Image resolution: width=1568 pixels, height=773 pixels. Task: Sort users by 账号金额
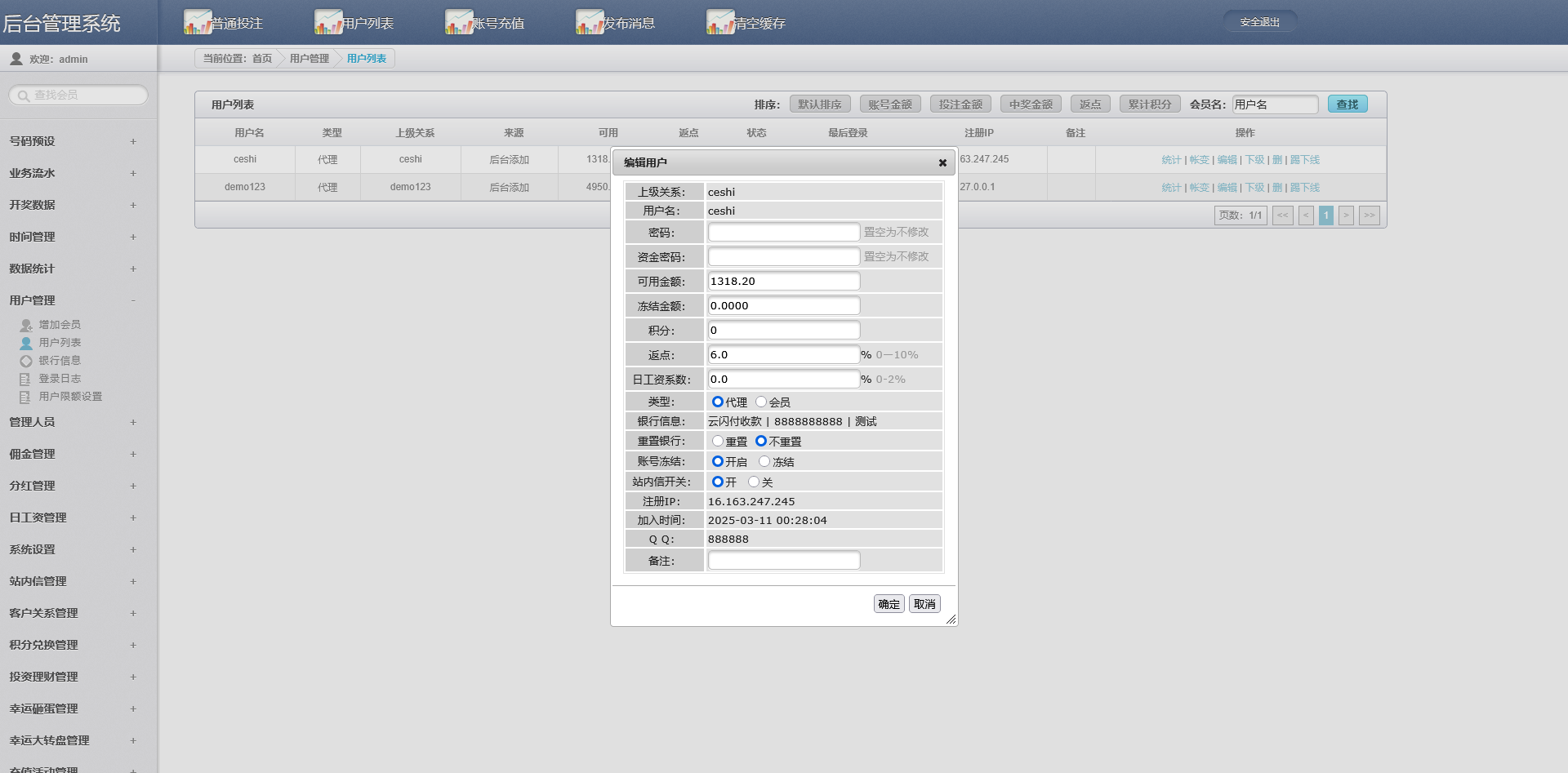point(890,104)
